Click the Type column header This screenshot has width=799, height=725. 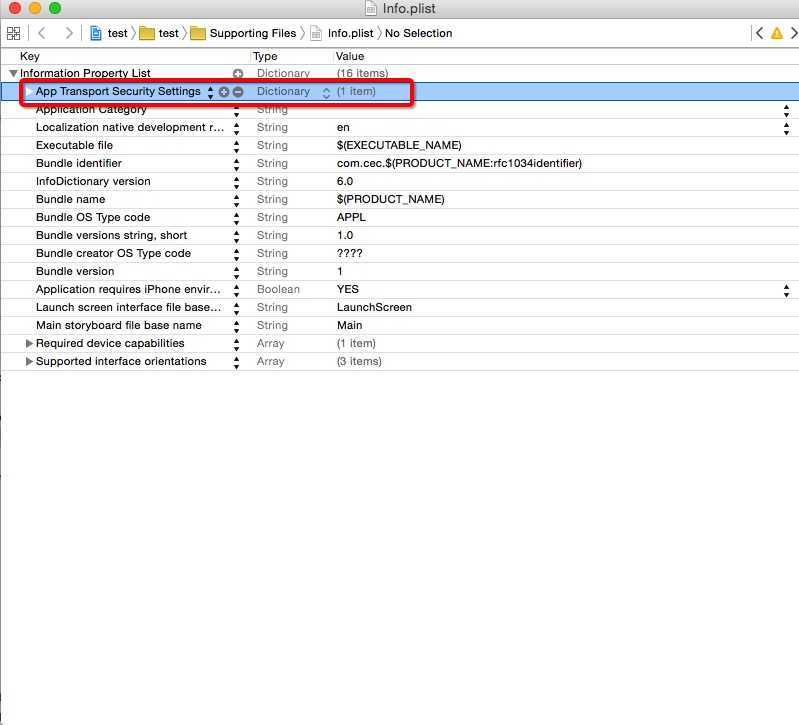coord(265,56)
